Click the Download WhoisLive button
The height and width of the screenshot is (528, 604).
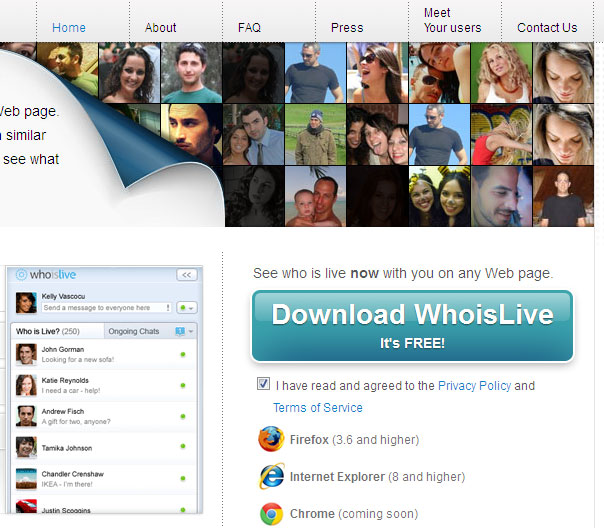tap(412, 326)
